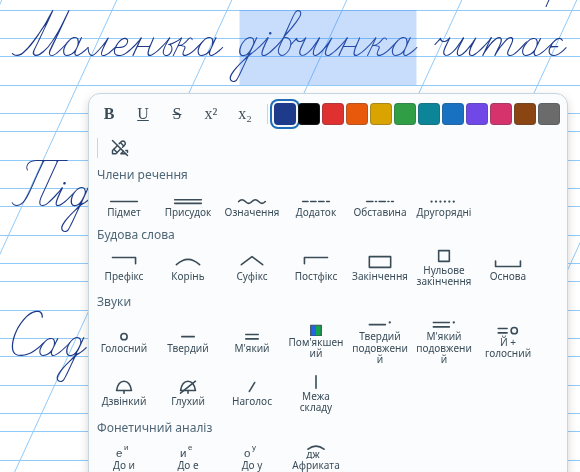Image resolution: width=580 pixels, height=472 pixels.
Task: Toggle Strikethrough formatting button
Action: pos(177,114)
